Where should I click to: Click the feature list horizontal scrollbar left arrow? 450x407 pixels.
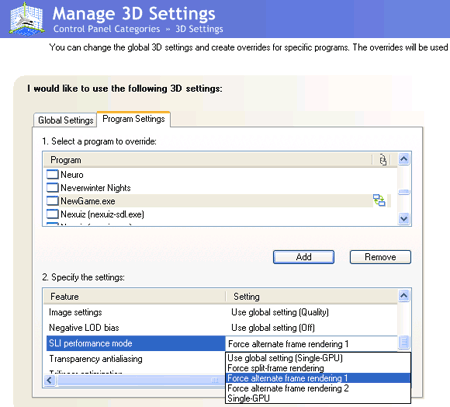(50, 380)
